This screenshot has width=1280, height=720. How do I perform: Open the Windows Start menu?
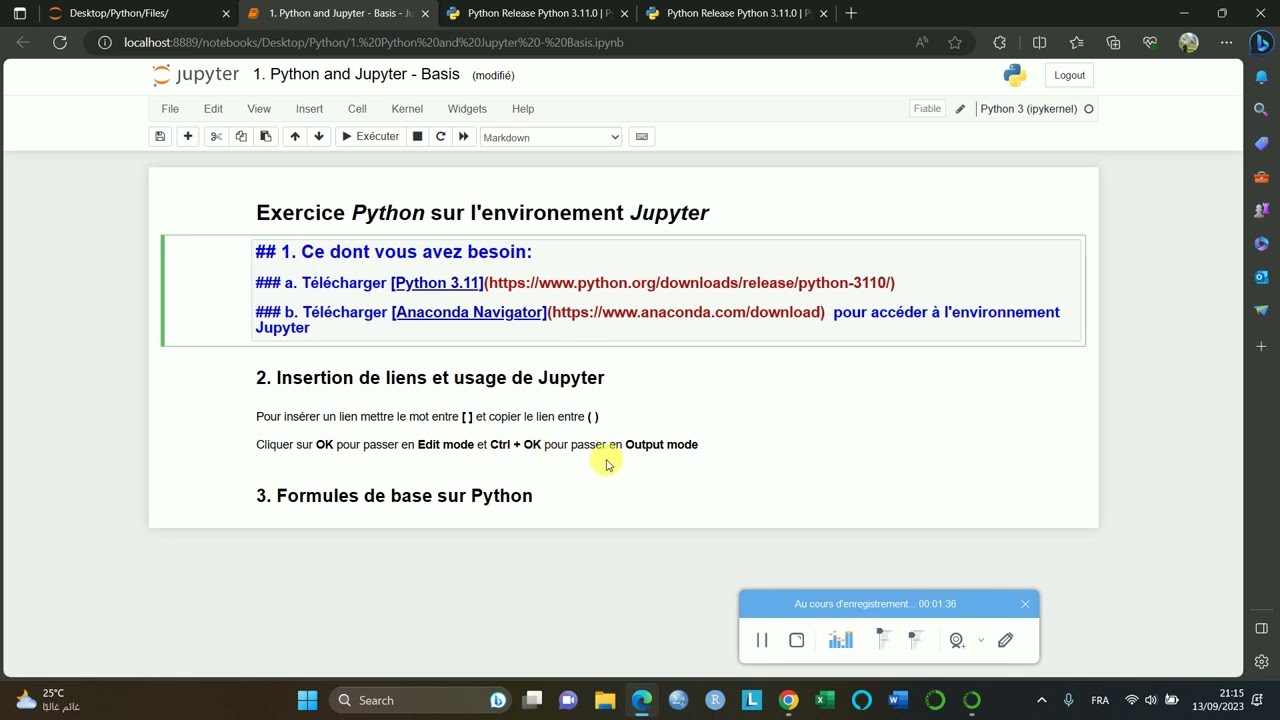click(x=307, y=700)
